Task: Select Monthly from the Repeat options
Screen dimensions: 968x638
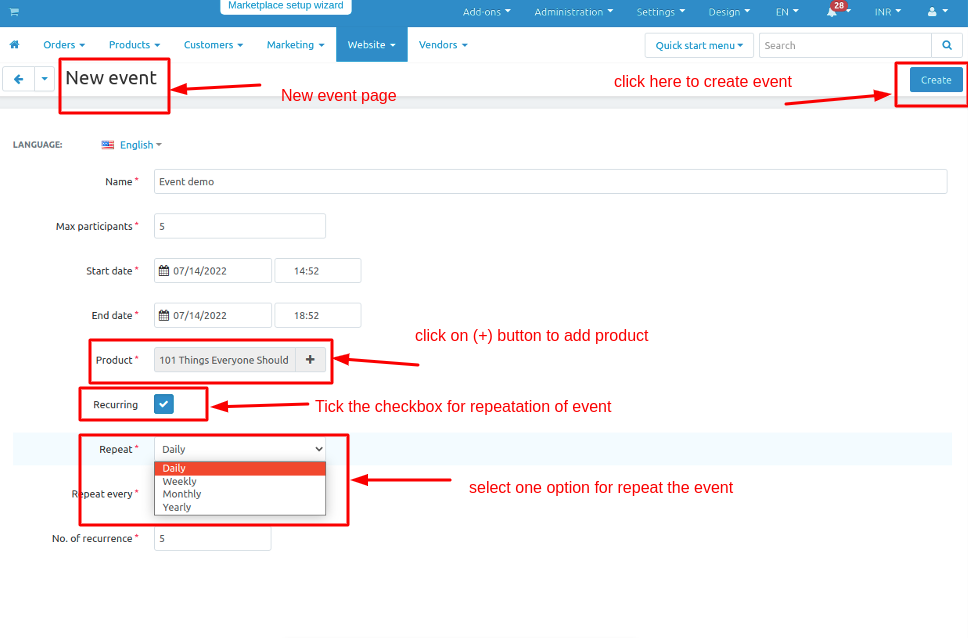Action: (x=182, y=494)
